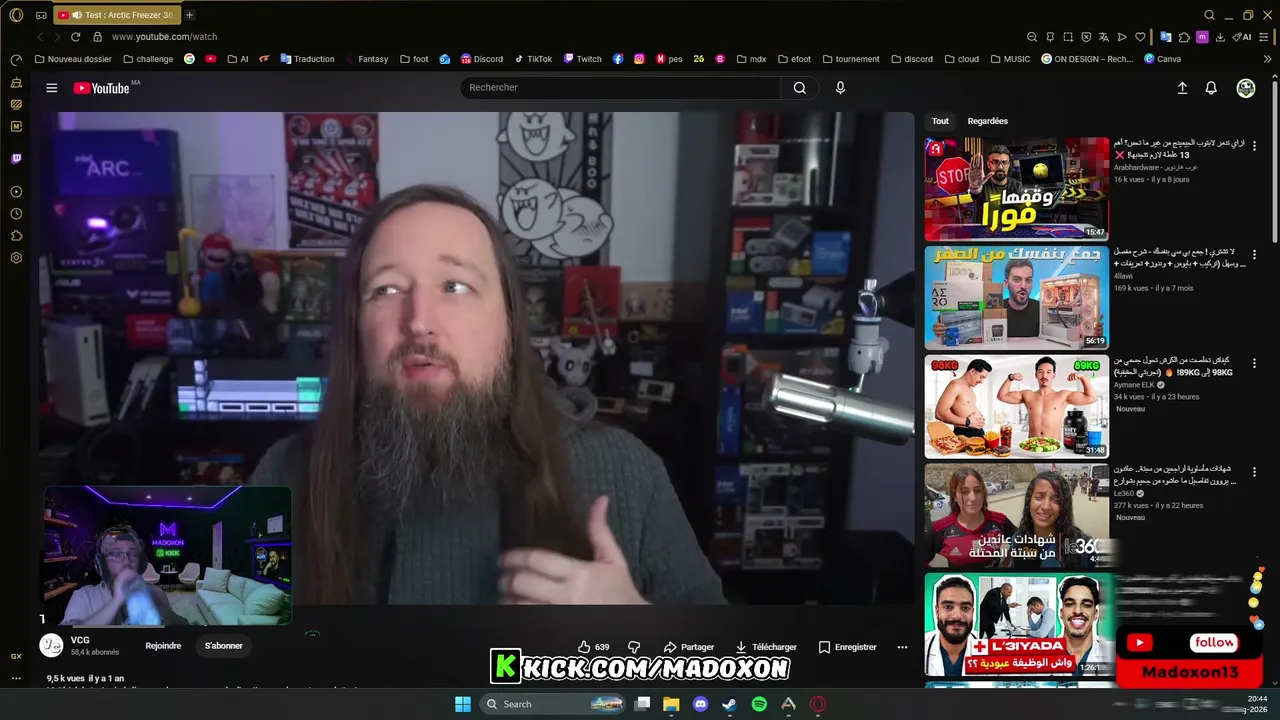The width and height of the screenshot is (1280, 720).
Task: Open Twitch in the Opera sidebar
Action: (x=16, y=159)
